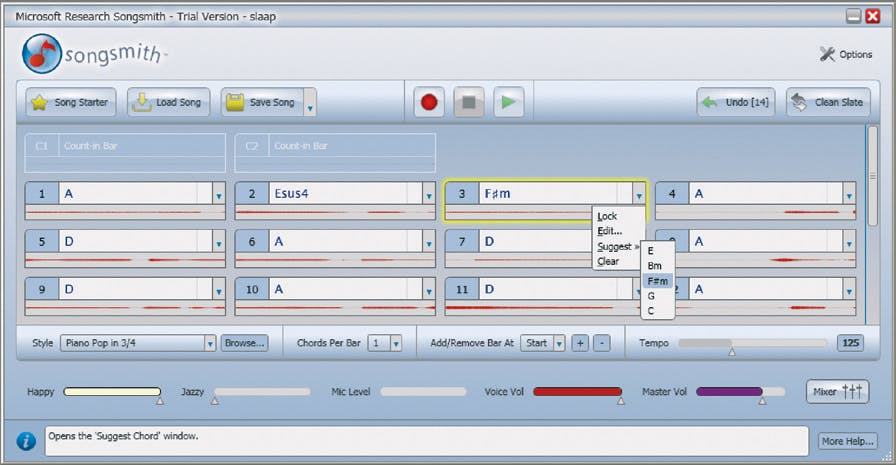Click the More Help... button
This screenshot has height=465, width=896.
point(847,441)
